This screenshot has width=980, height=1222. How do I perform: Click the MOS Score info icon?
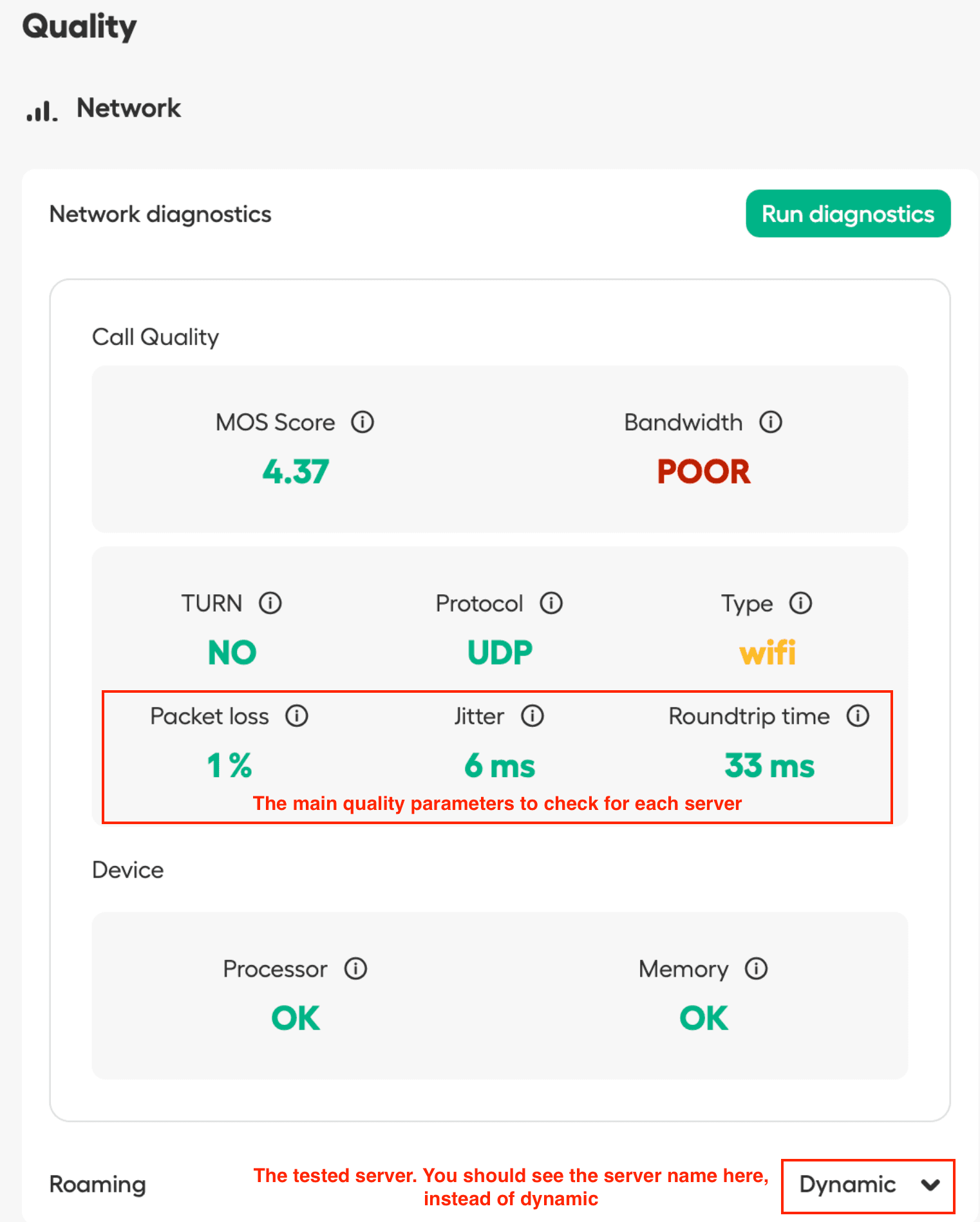click(x=363, y=422)
